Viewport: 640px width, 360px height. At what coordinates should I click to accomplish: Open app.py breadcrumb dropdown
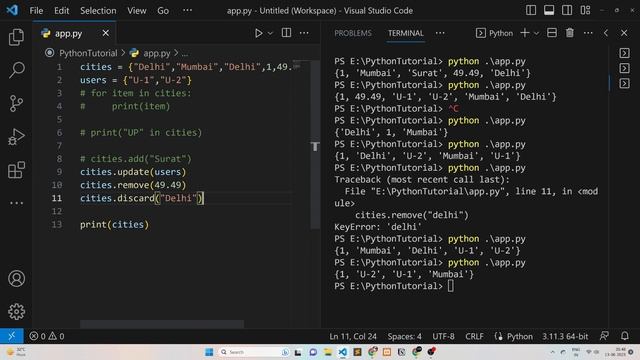tap(157, 53)
